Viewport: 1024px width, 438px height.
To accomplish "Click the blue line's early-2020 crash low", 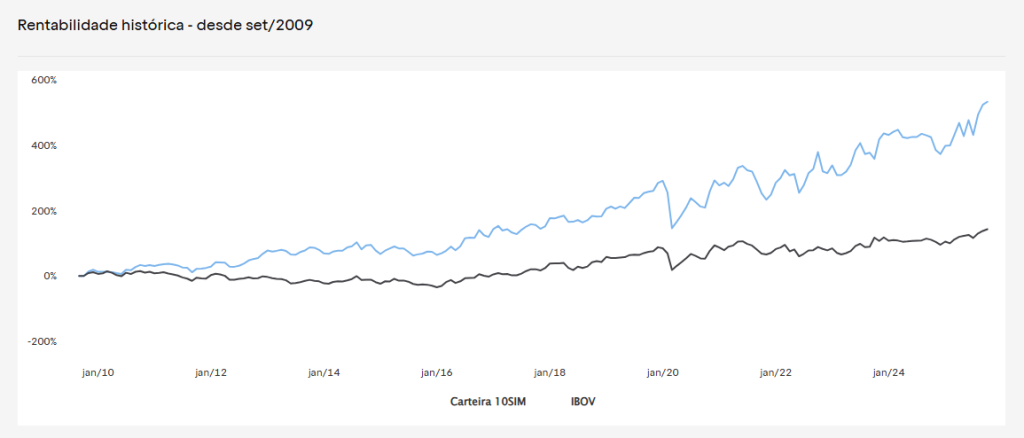I will pos(672,228).
